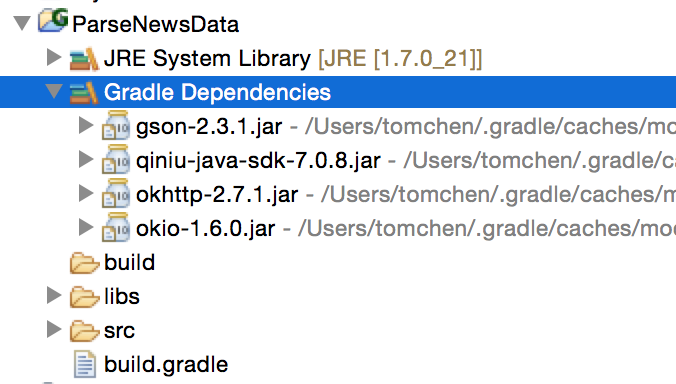Expand the okhttp-2.7.1.jar entry
Image resolution: width=676 pixels, height=384 pixels.
pos(86,193)
